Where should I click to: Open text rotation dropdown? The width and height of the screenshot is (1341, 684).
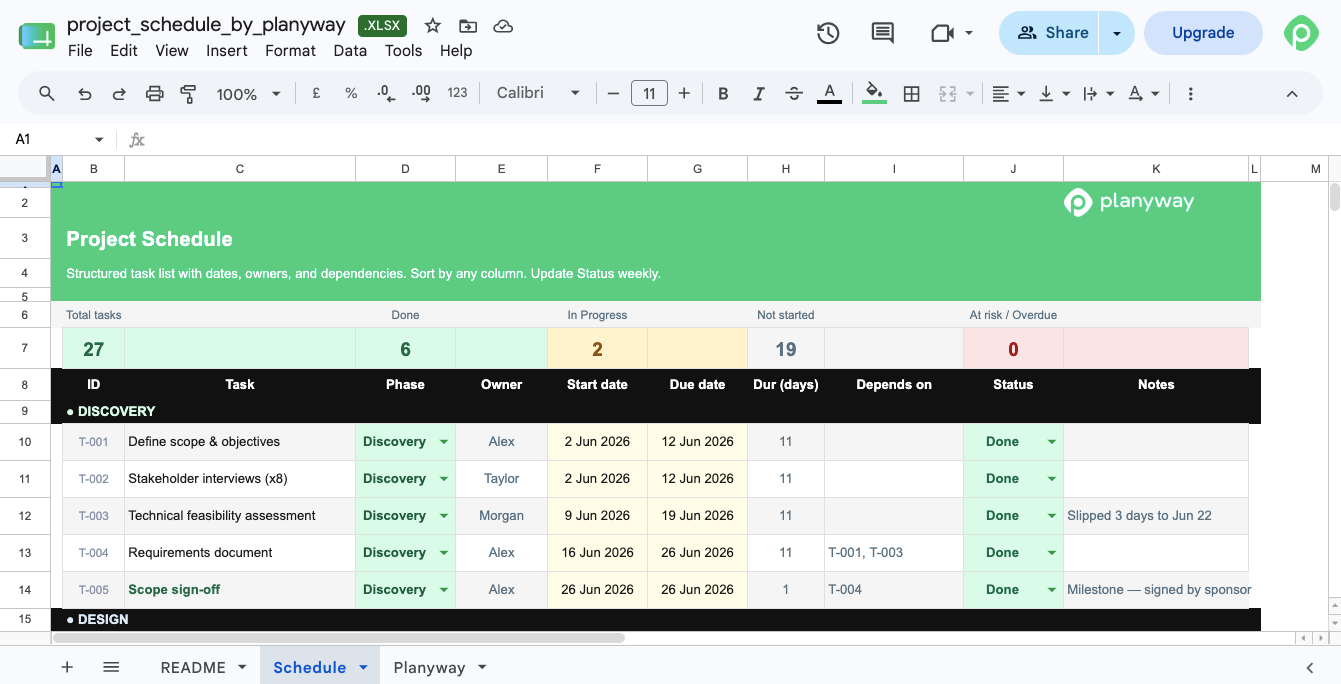1144,93
